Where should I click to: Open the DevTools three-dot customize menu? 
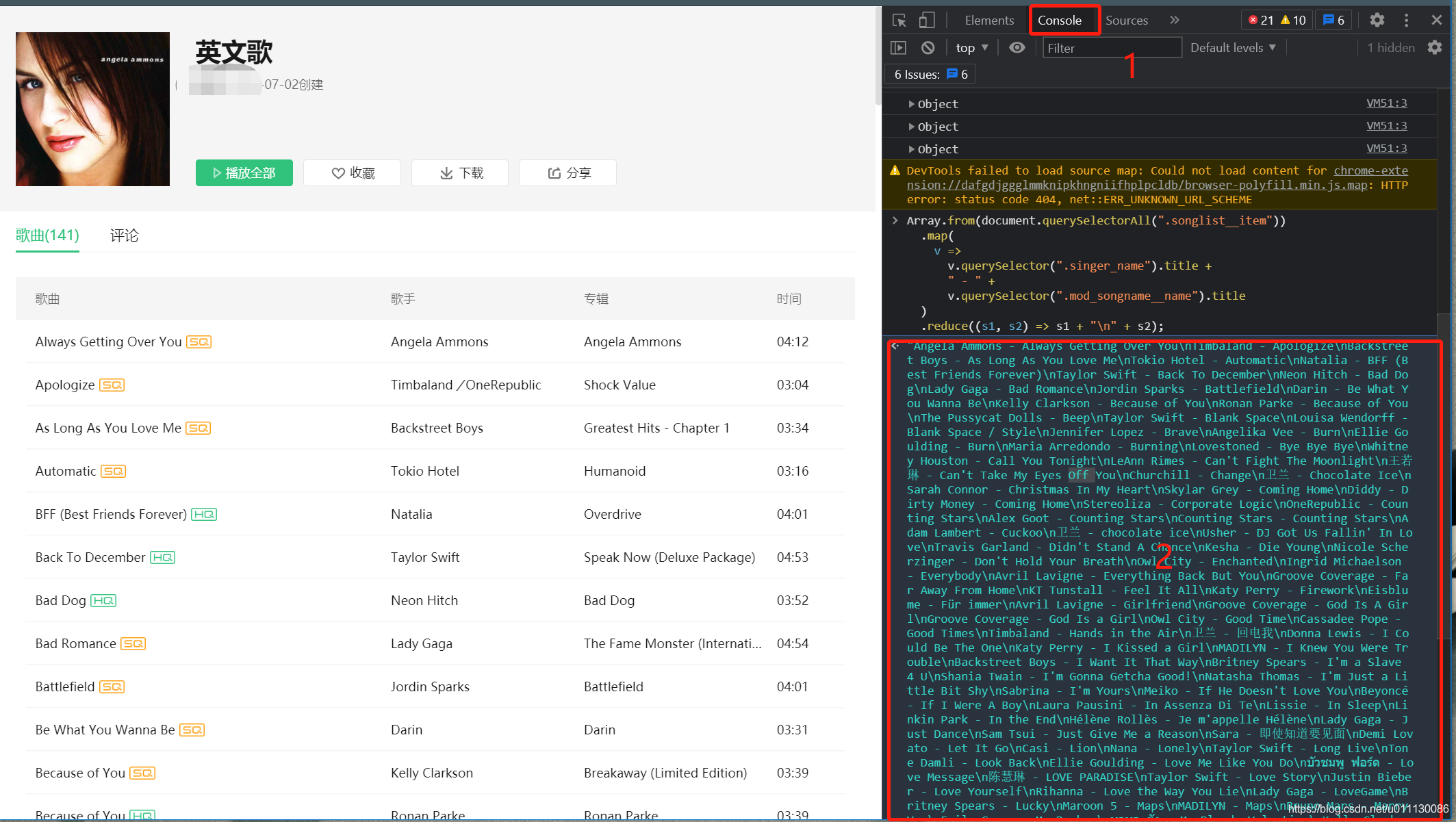(x=1406, y=21)
